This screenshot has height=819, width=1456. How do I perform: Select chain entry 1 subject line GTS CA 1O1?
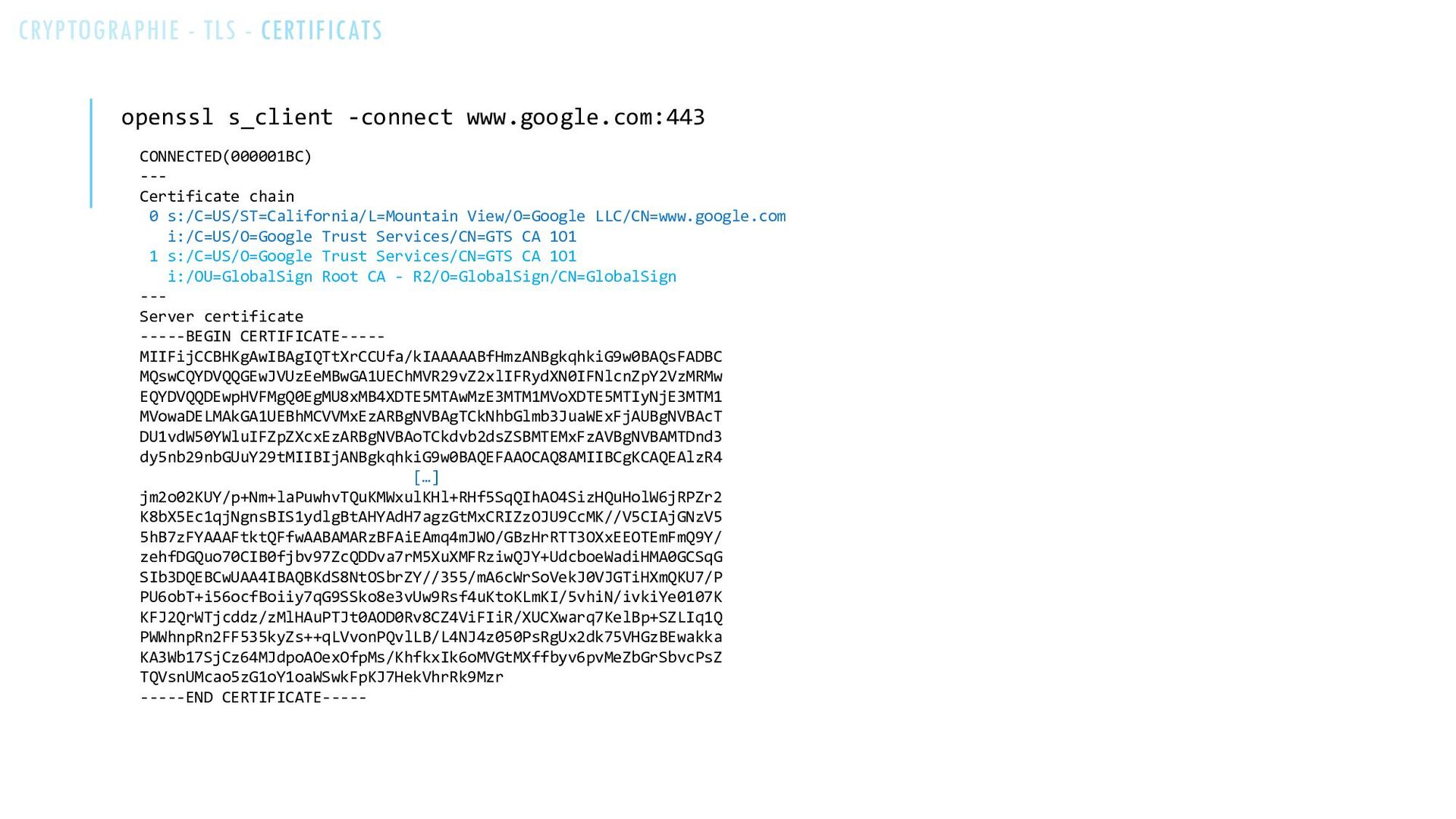pyautogui.click(x=363, y=256)
